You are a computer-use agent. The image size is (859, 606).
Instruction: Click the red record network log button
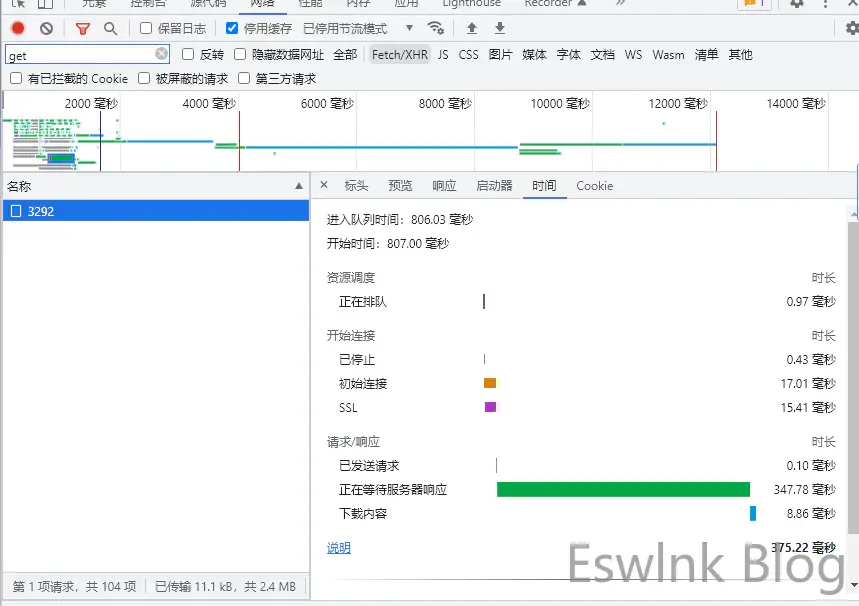[18, 29]
